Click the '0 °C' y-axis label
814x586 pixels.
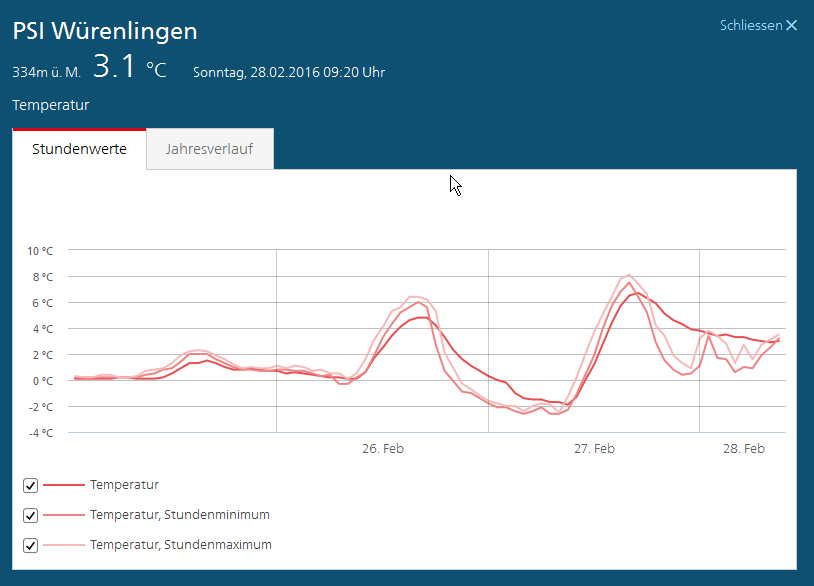pos(43,381)
